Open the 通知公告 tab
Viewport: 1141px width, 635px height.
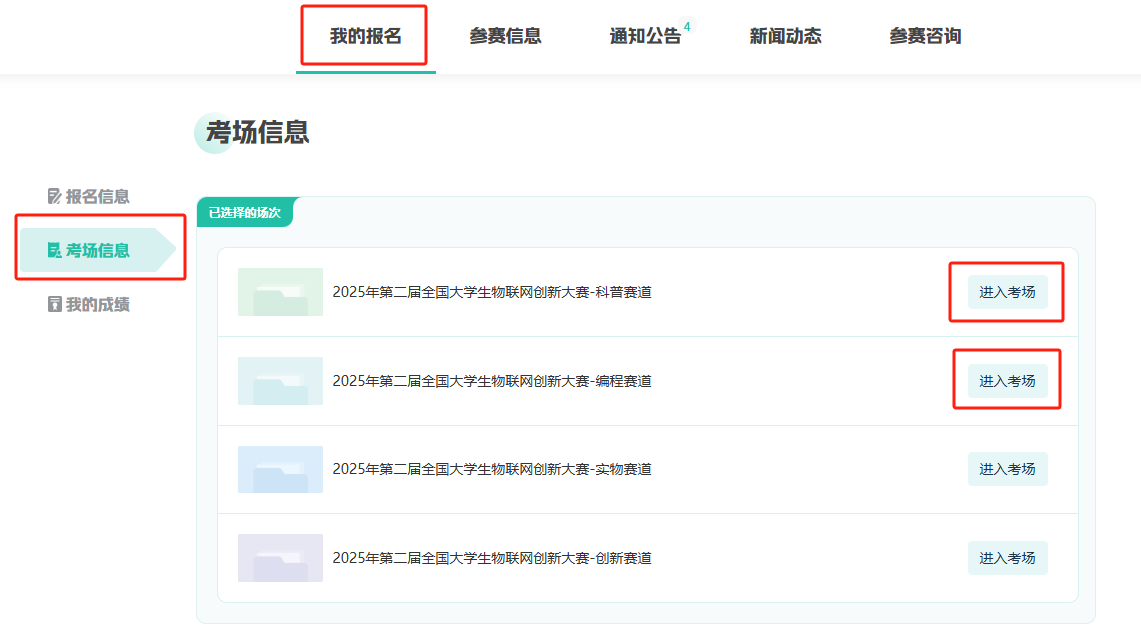[645, 36]
